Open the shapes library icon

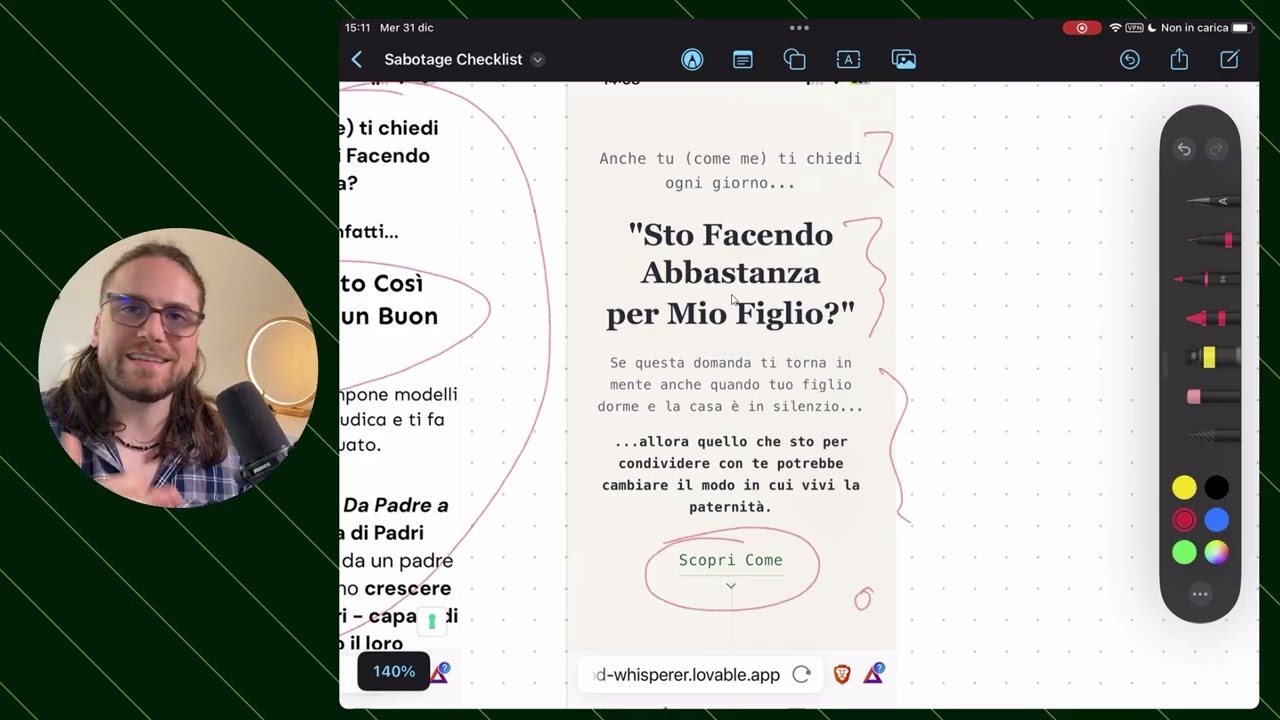coord(795,60)
